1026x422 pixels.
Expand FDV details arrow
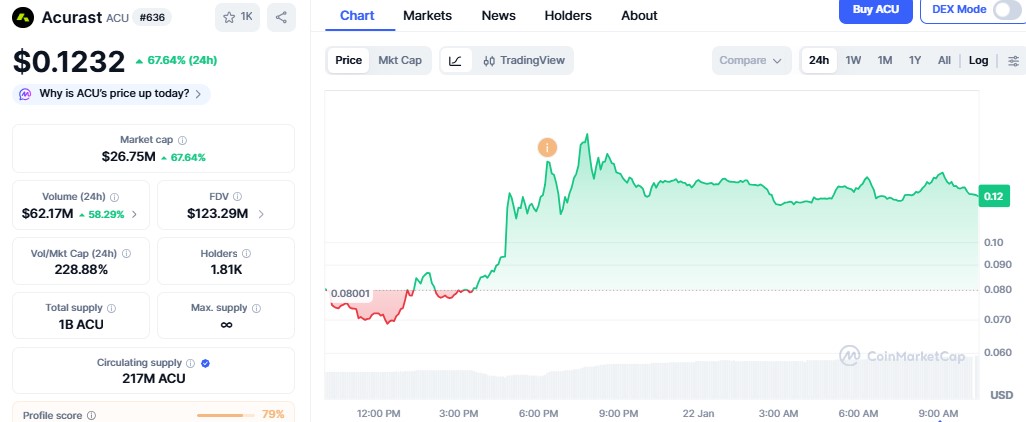tap(262, 214)
